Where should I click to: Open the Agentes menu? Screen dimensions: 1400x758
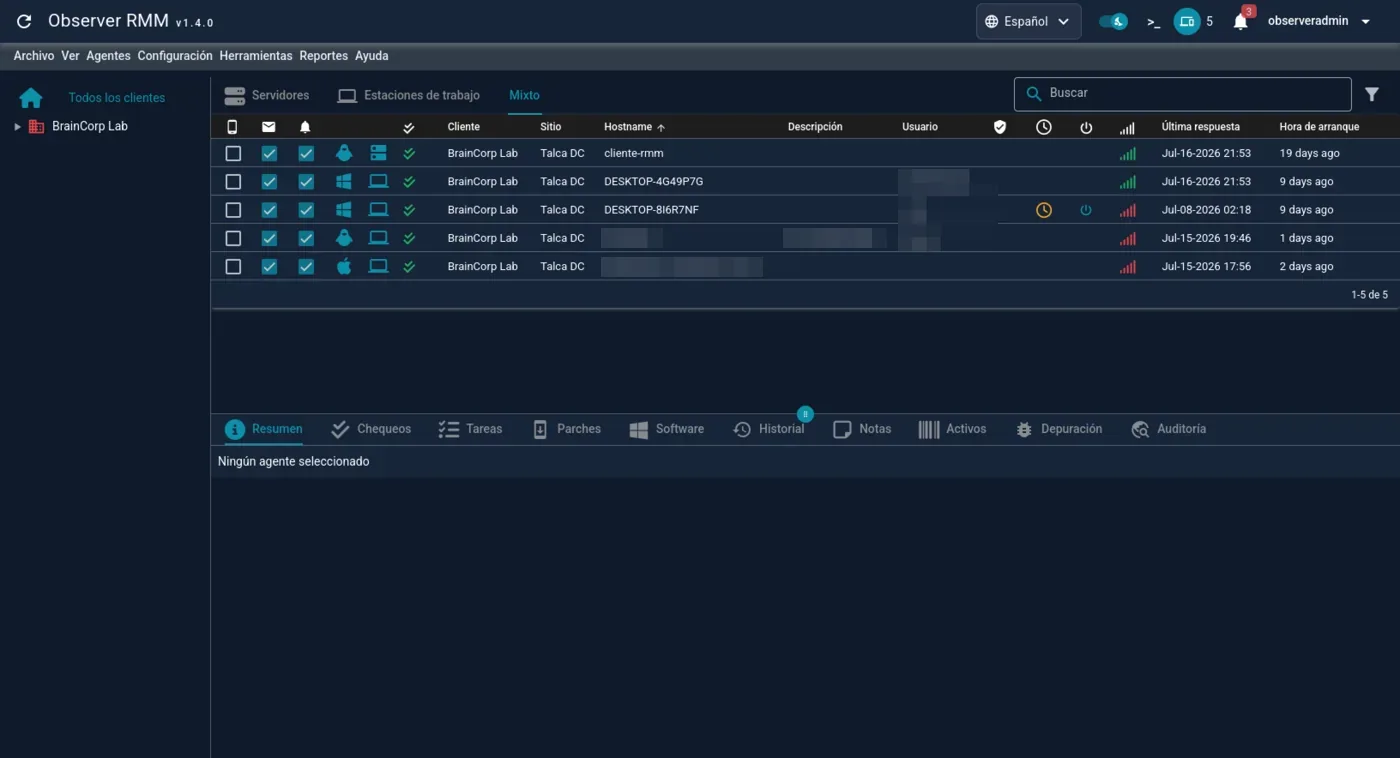click(108, 56)
